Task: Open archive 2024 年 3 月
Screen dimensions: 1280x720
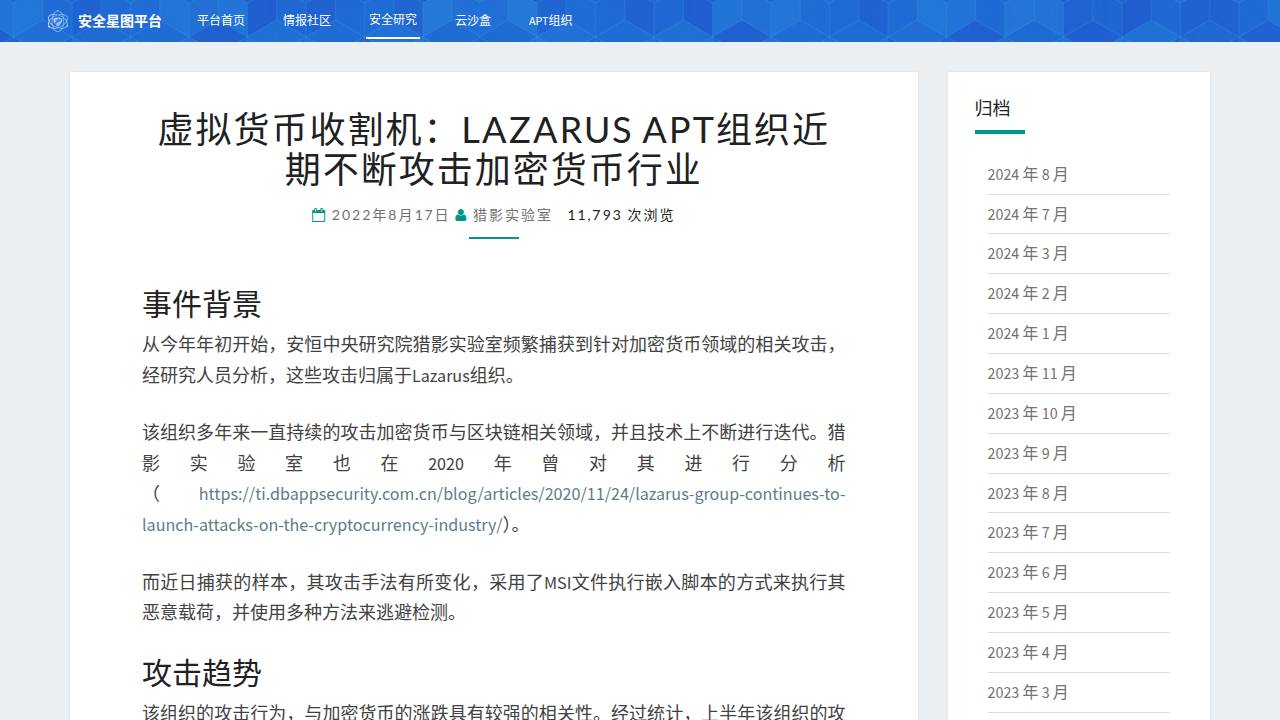Action: 1028,253
